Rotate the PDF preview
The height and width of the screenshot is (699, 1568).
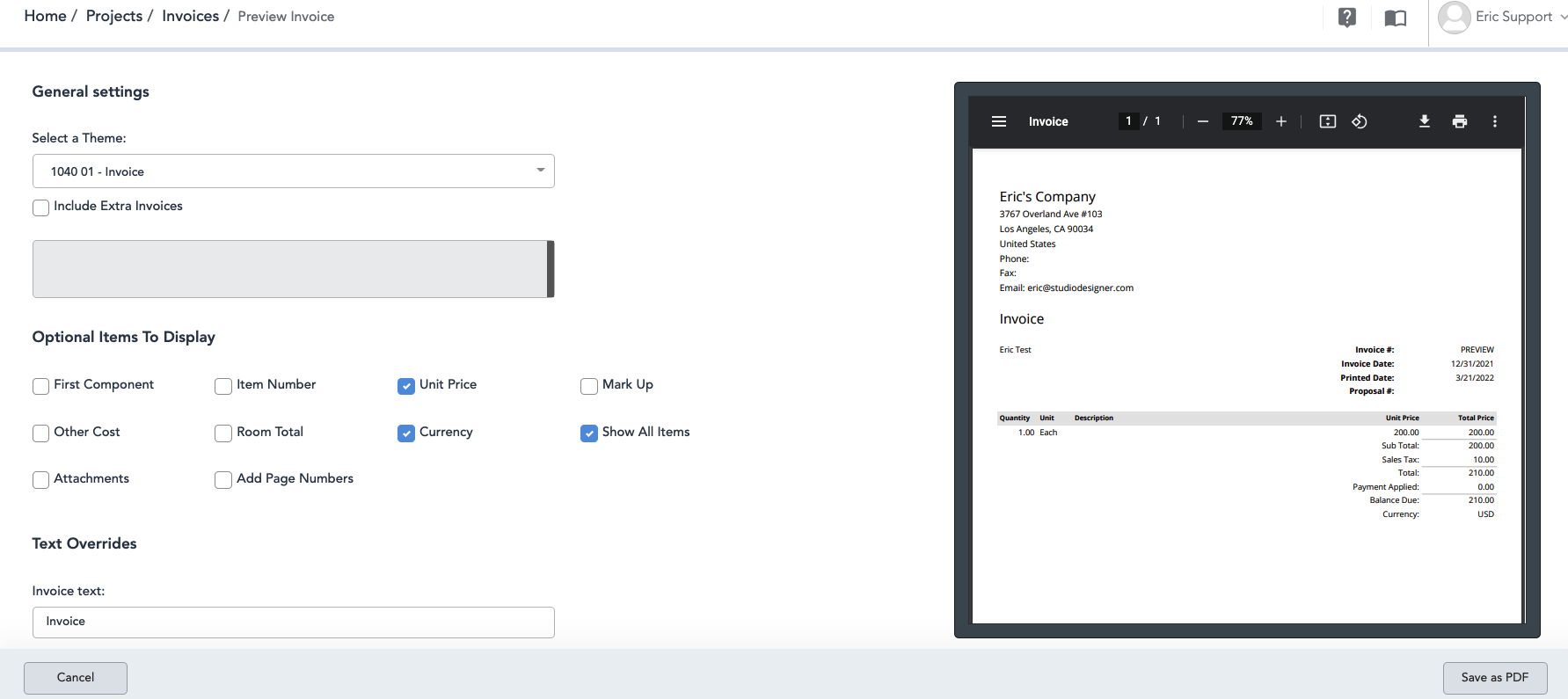[x=1360, y=121]
